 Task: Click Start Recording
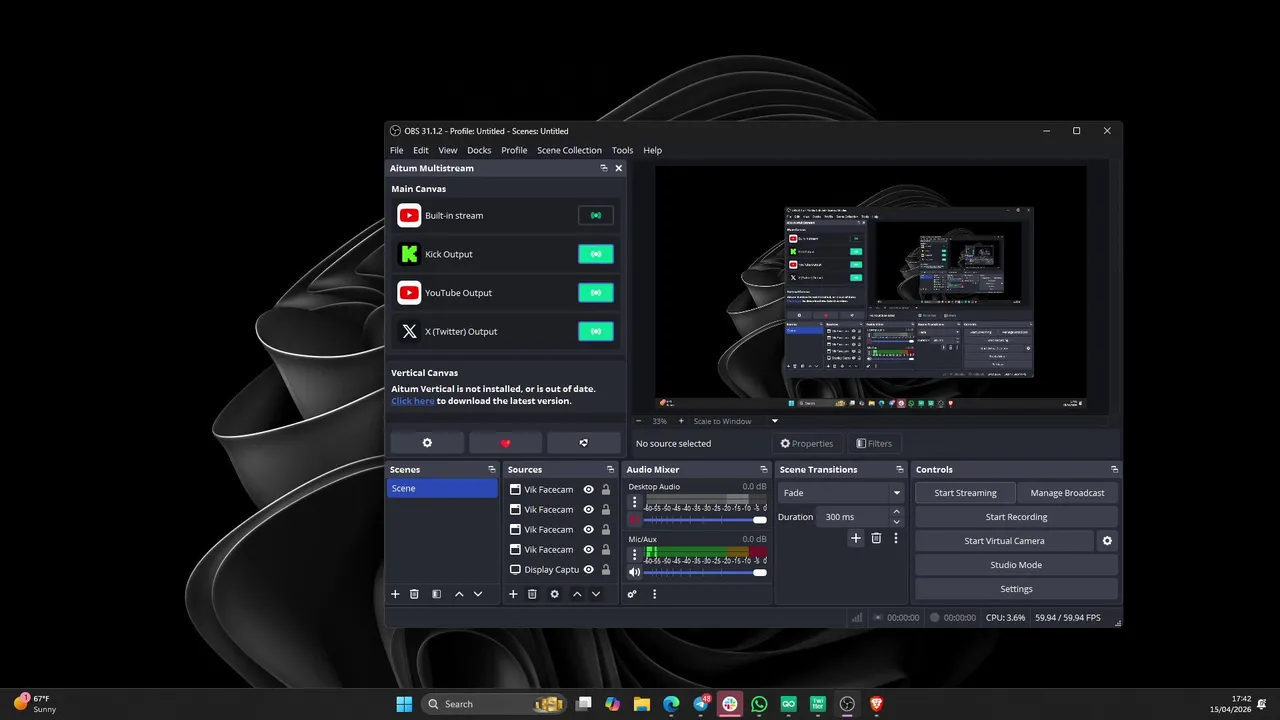(1016, 517)
